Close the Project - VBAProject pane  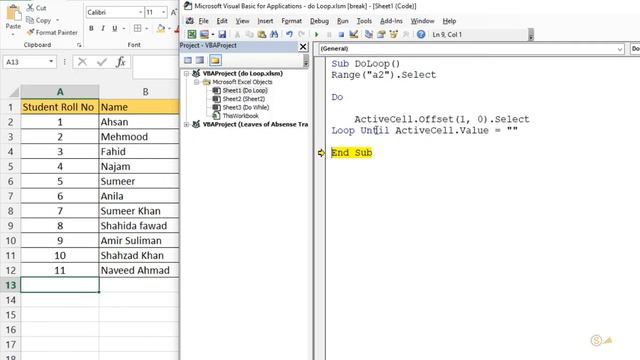[x=303, y=47]
